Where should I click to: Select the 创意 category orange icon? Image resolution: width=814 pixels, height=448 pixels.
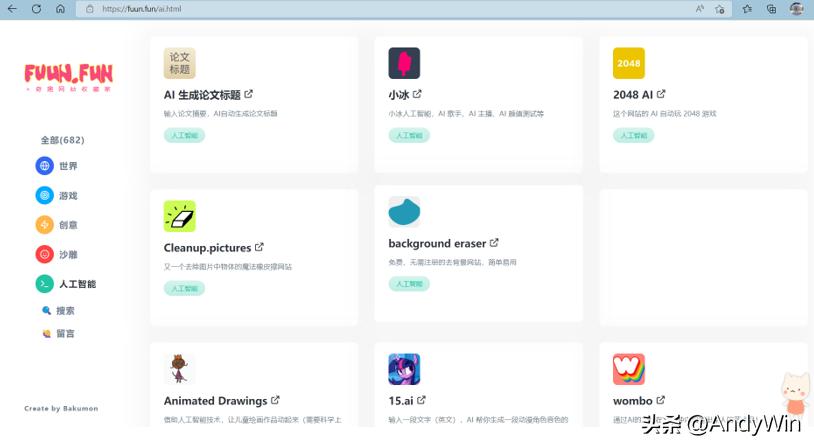45,225
